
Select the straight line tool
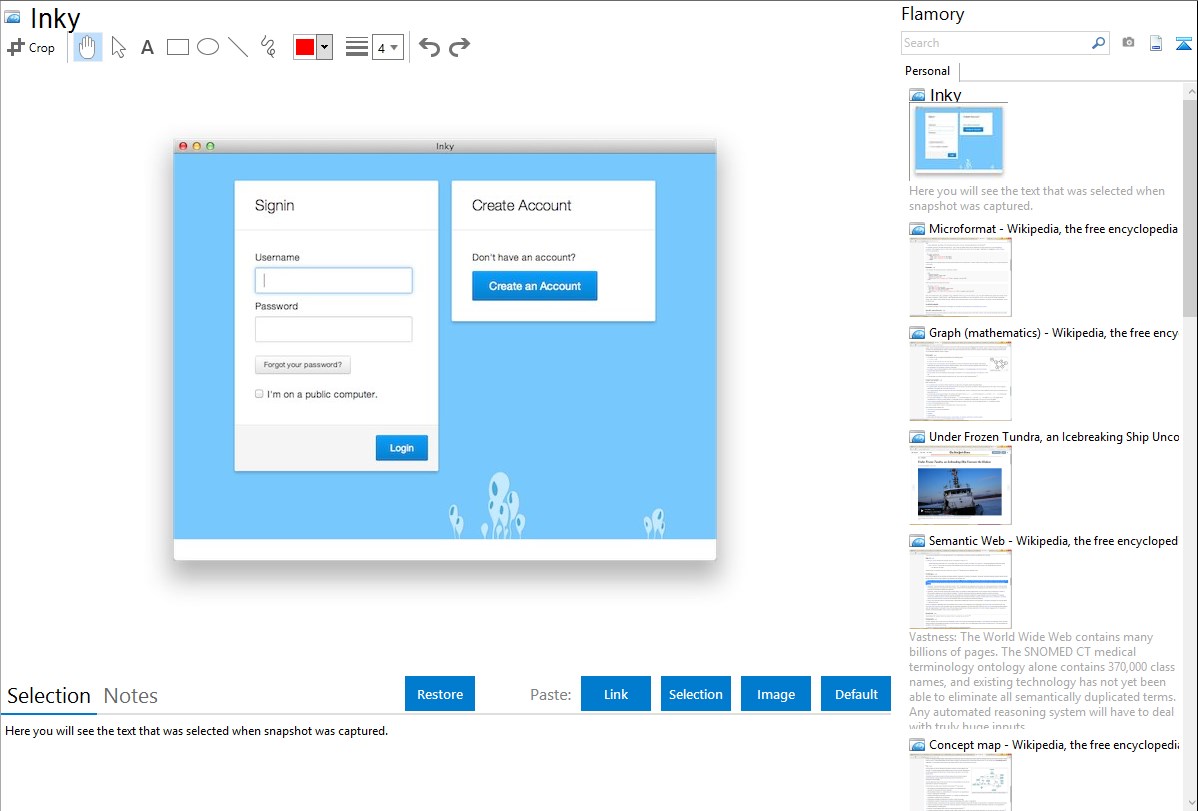(238, 47)
